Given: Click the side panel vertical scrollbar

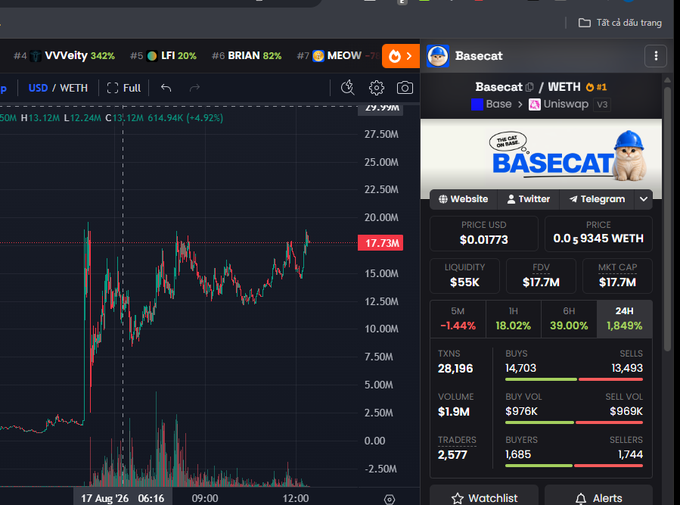Looking at the screenshot, I should click(667, 219).
